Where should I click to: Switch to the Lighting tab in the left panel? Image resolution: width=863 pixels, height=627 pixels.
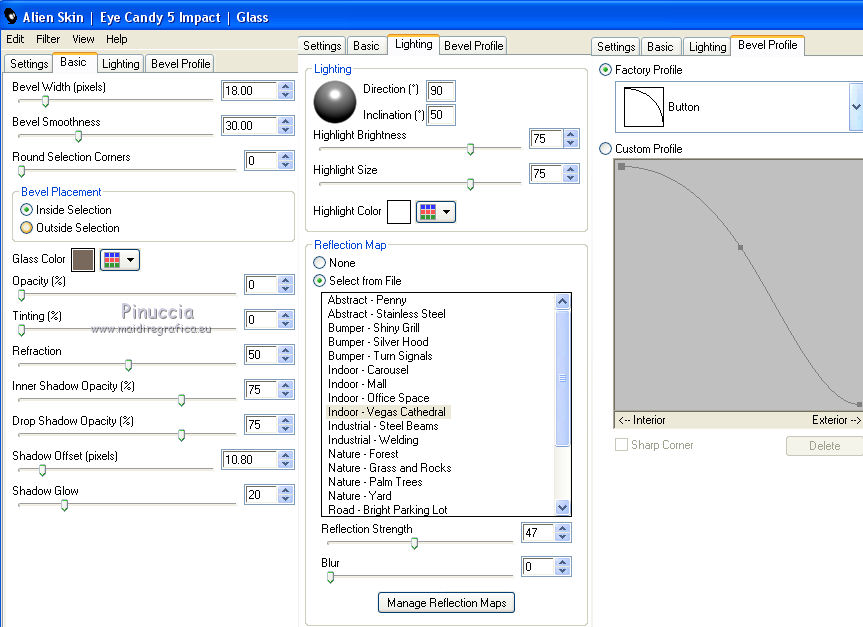tap(121, 64)
